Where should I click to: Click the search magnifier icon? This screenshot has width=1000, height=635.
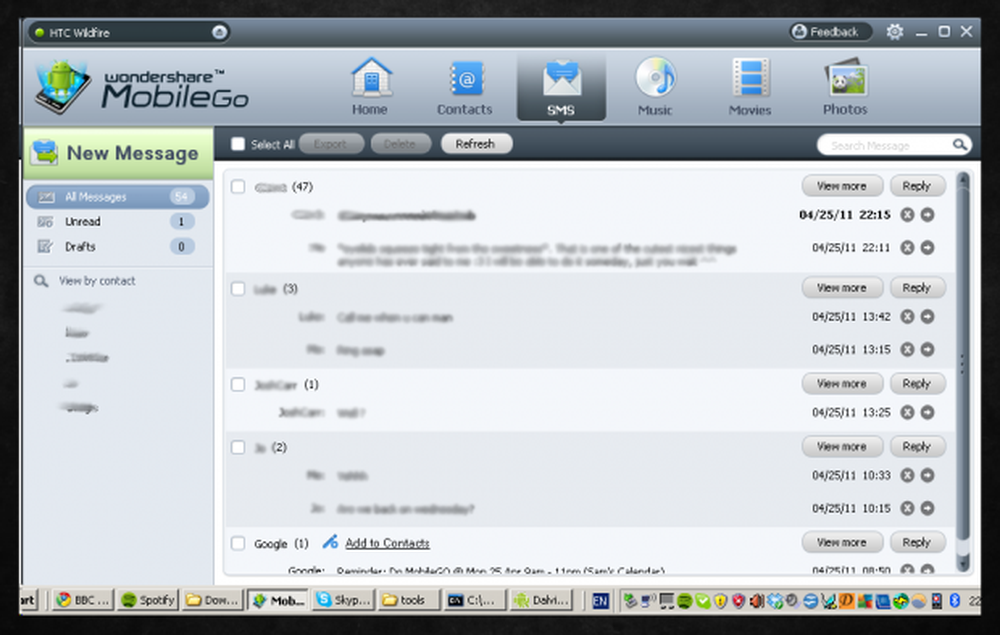point(960,145)
